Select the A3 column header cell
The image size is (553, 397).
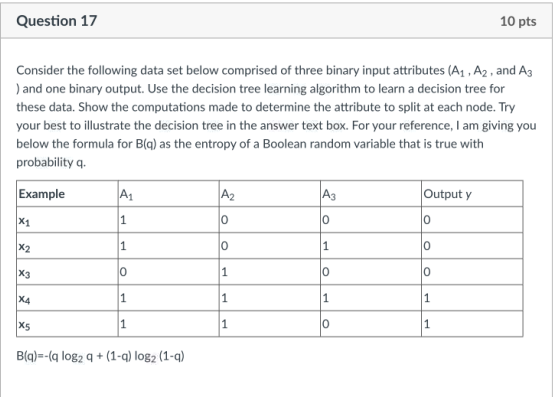coord(371,194)
